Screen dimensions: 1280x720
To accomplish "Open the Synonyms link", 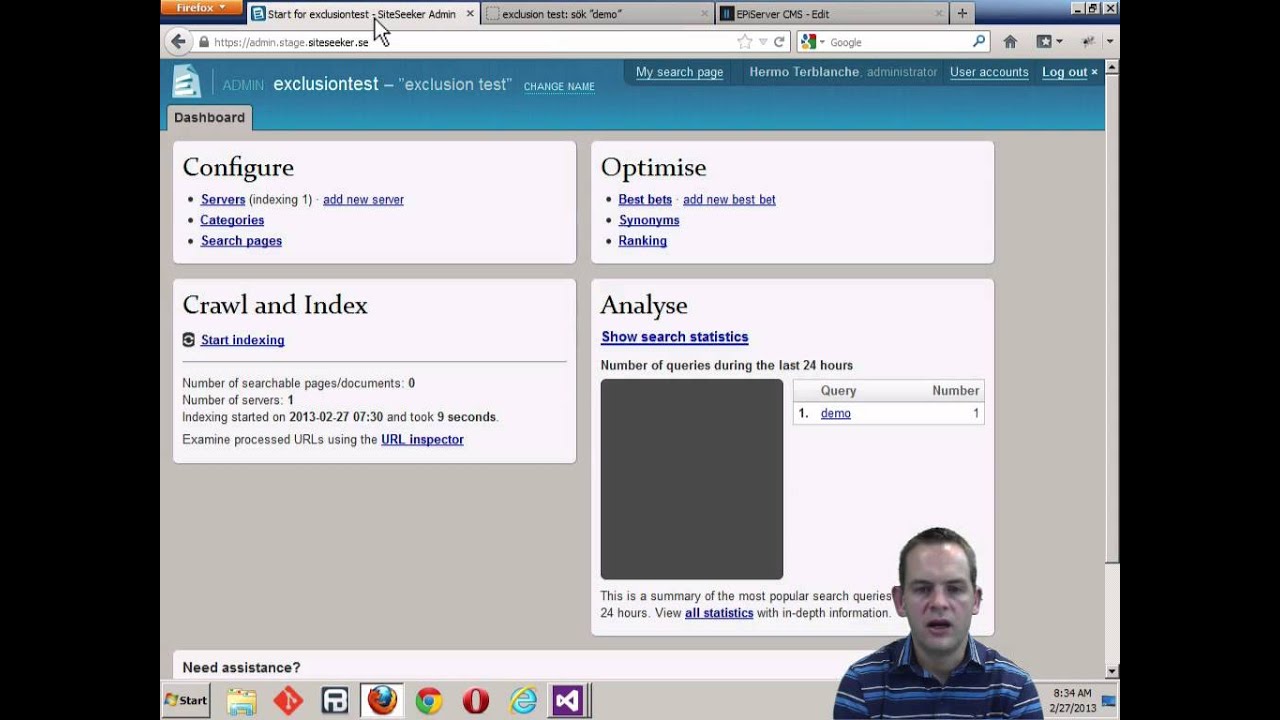I will click(649, 220).
